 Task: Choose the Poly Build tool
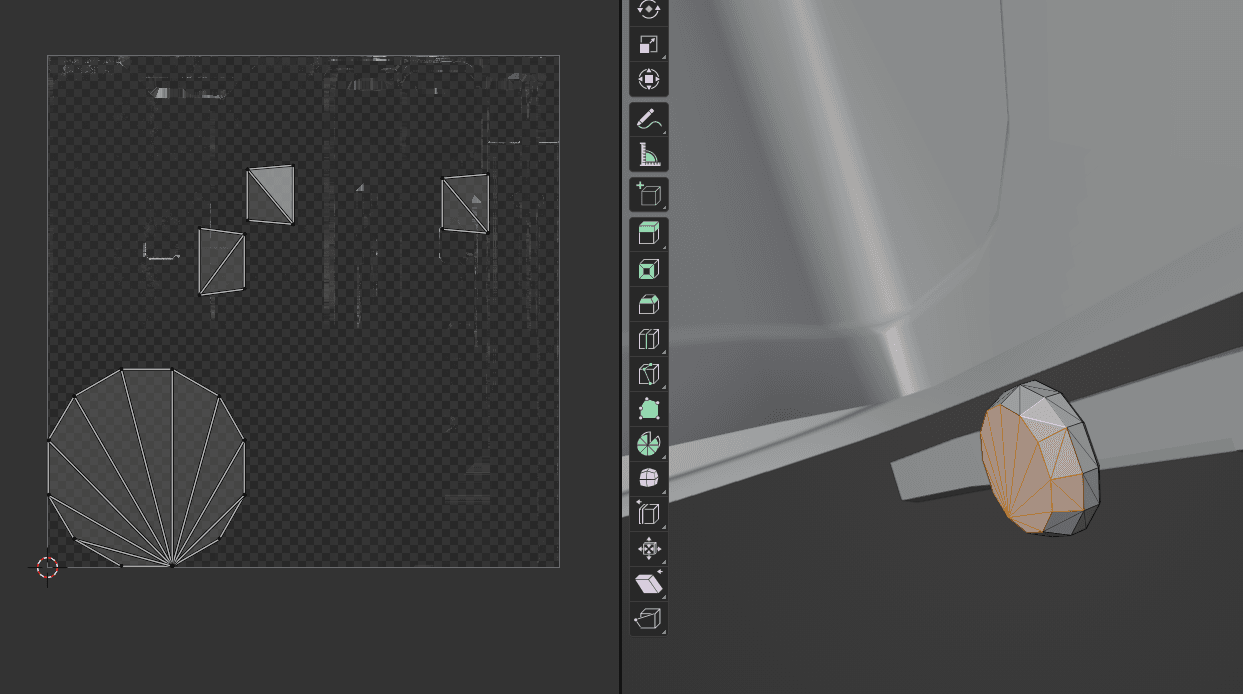click(x=649, y=409)
